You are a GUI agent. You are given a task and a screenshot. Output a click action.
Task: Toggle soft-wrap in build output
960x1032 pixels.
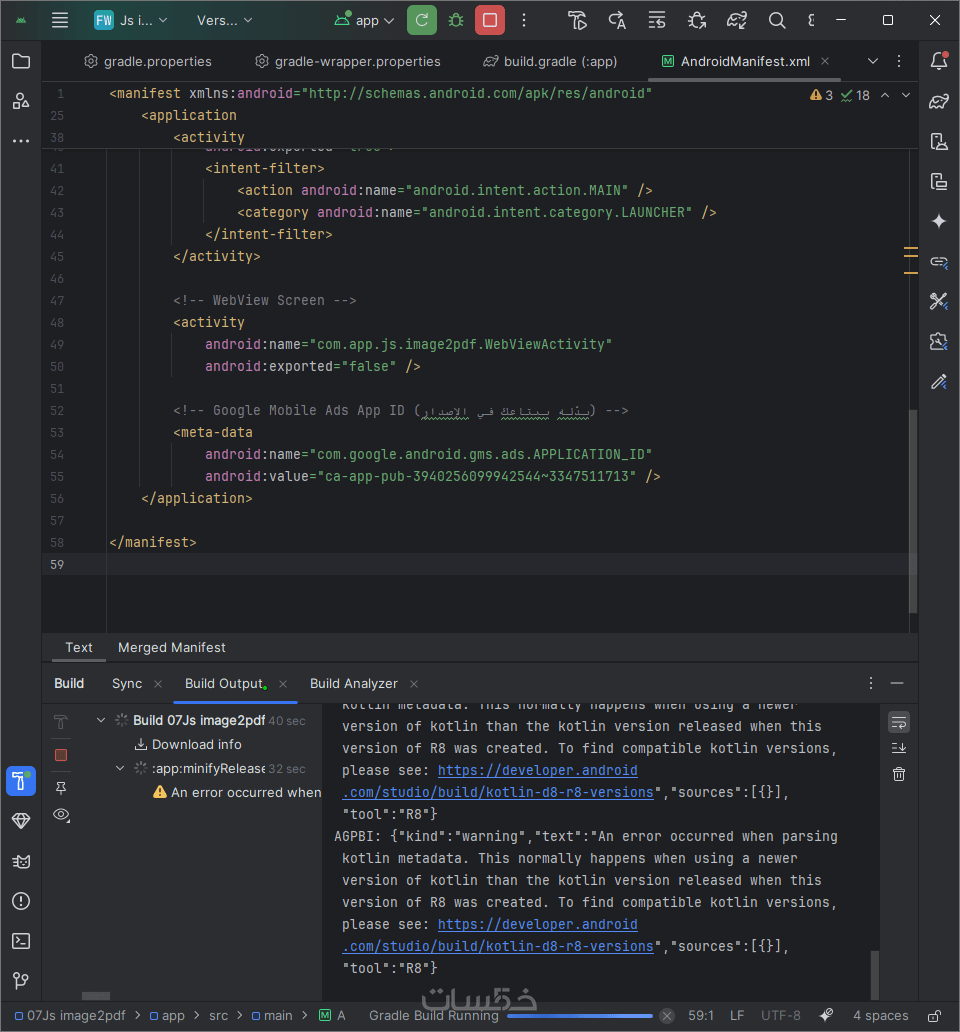[x=899, y=722]
